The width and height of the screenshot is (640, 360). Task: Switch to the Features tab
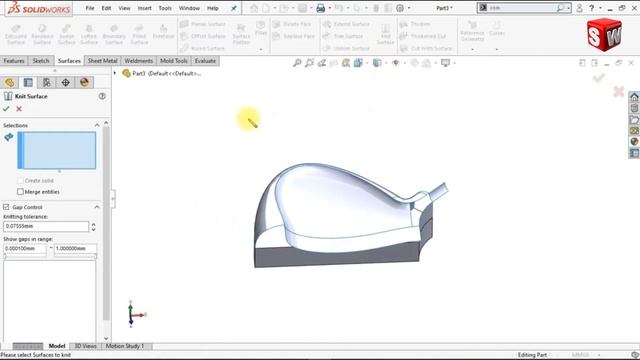pos(14,61)
